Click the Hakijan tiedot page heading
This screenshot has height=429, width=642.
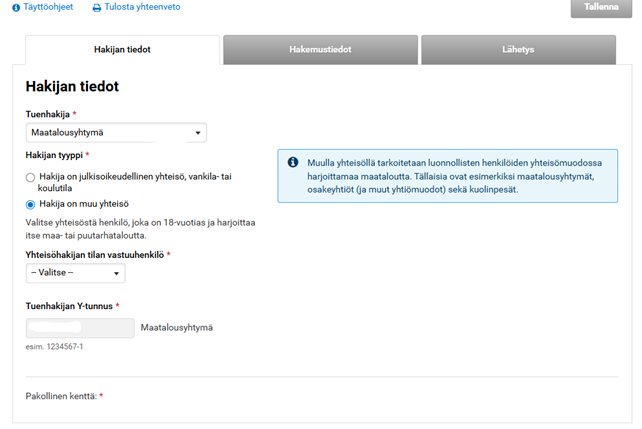click(x=72, y=87)
